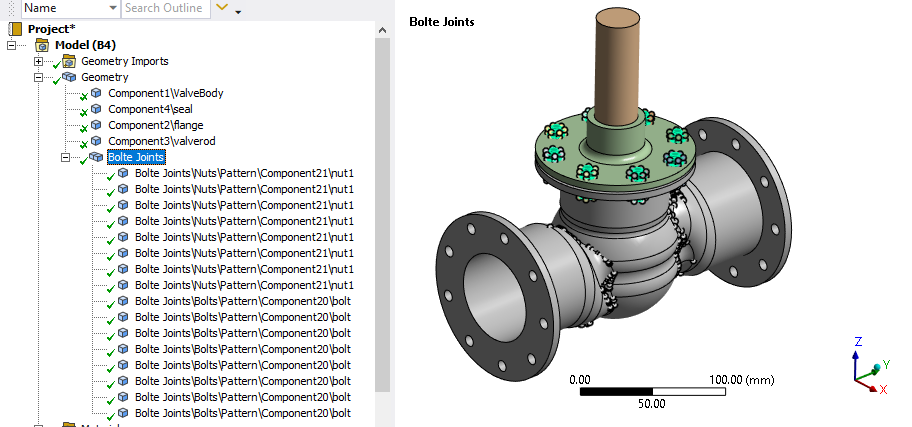The height and width of the screenshot is (427, 912).
Task: Select the Project* root item
Action: pyautogui.click(x=52, y=29)
